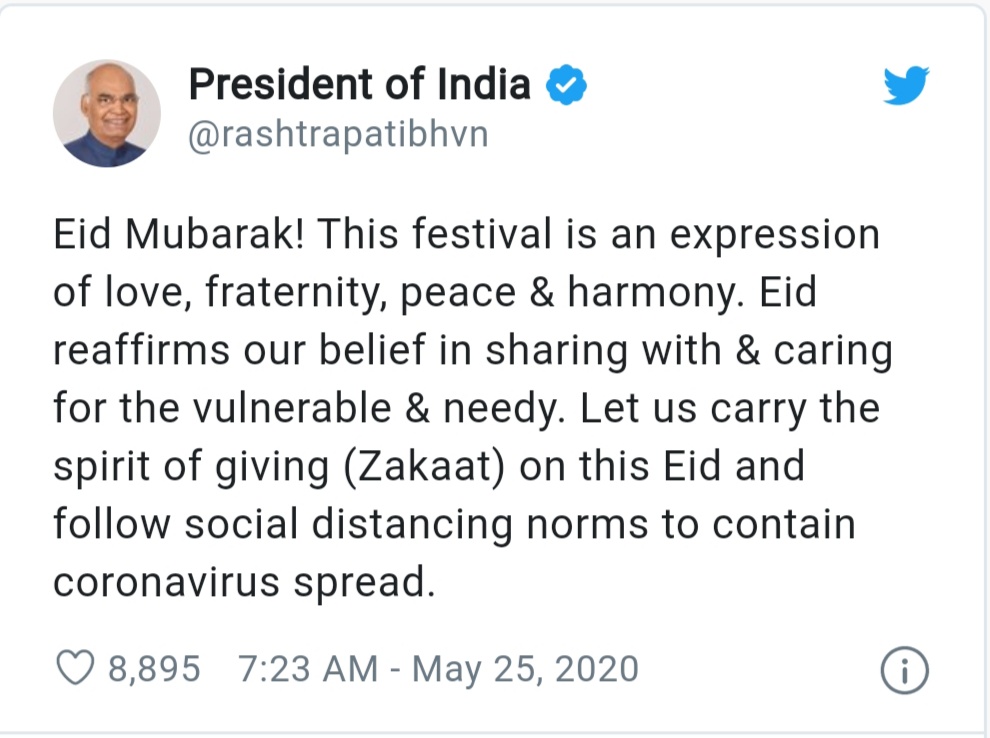Screen dimensions: 990x738
Task: Open the tweet info circle icon
Action: coord(904,670)
